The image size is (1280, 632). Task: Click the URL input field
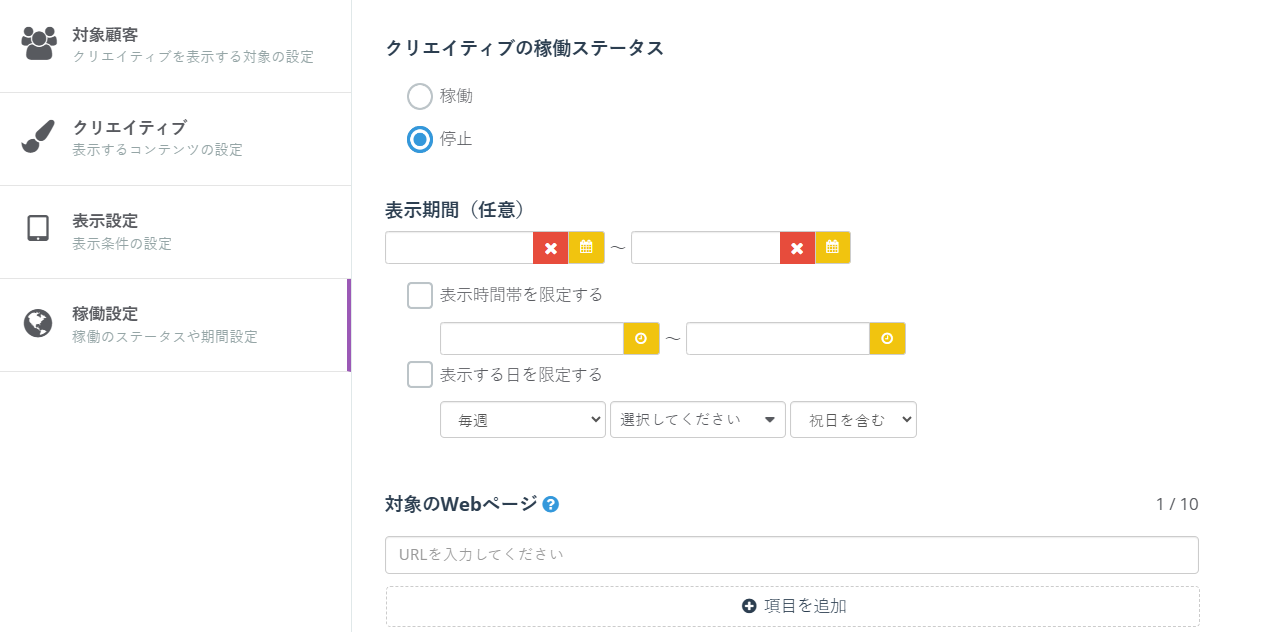[791, 554]
